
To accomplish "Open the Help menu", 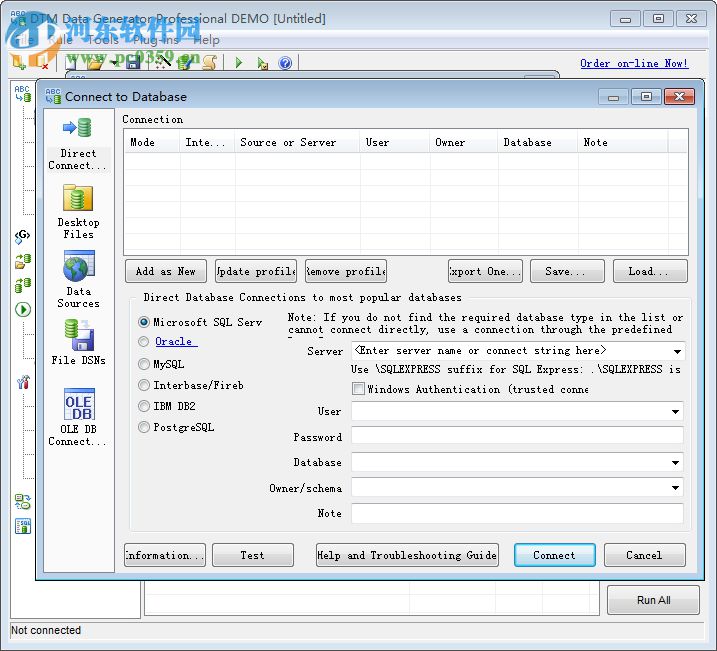I will 206,40.
